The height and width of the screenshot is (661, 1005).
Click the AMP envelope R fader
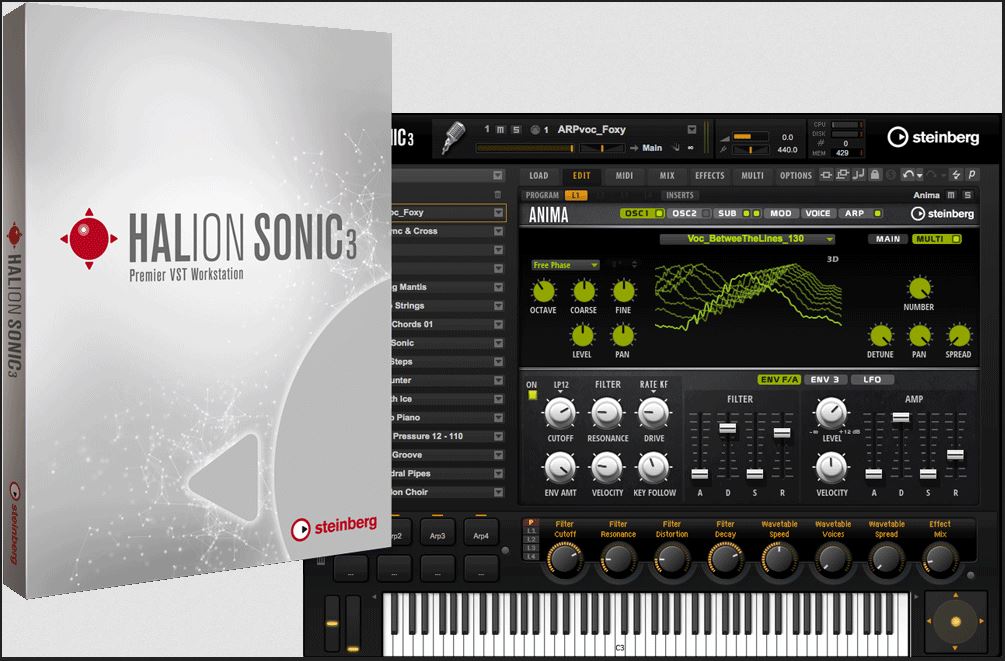point(955,455)
